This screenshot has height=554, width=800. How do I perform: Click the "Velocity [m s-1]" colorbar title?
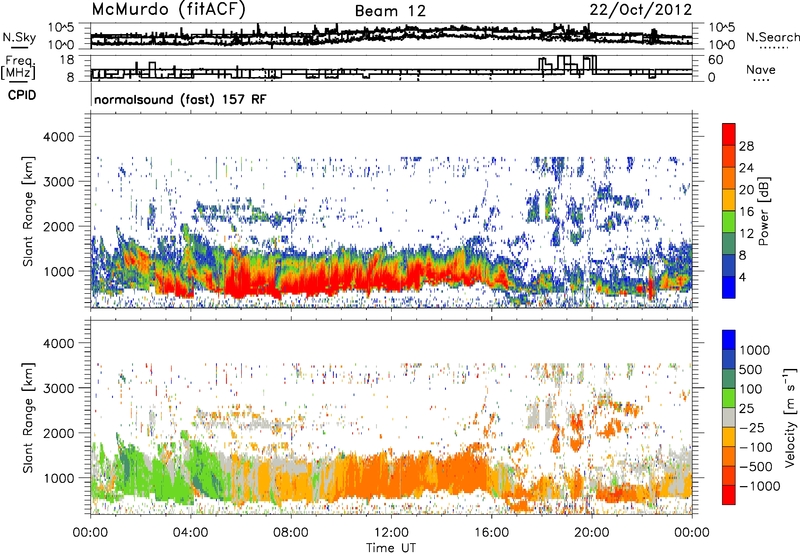pyautogui.click(x=790, y=417)
